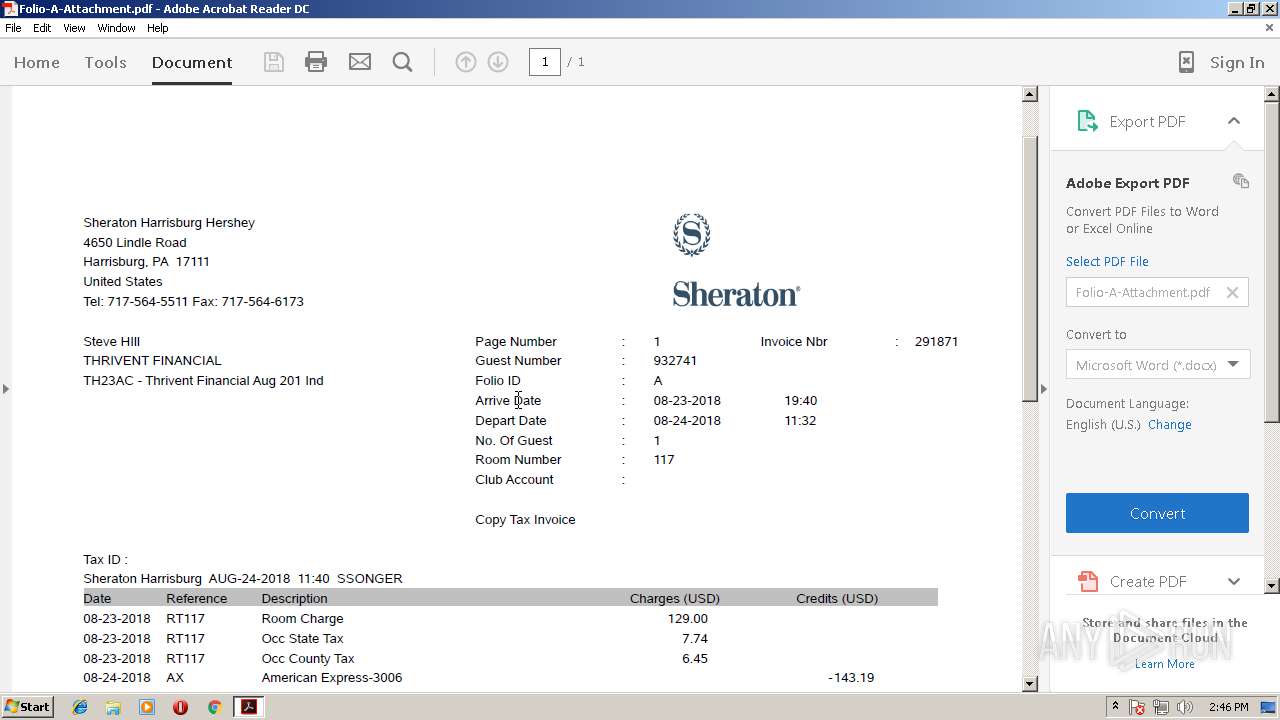Click the Learn More link
Image resolution: width=1280 pixels, height=720 pixels.
tap(1164, 664)
